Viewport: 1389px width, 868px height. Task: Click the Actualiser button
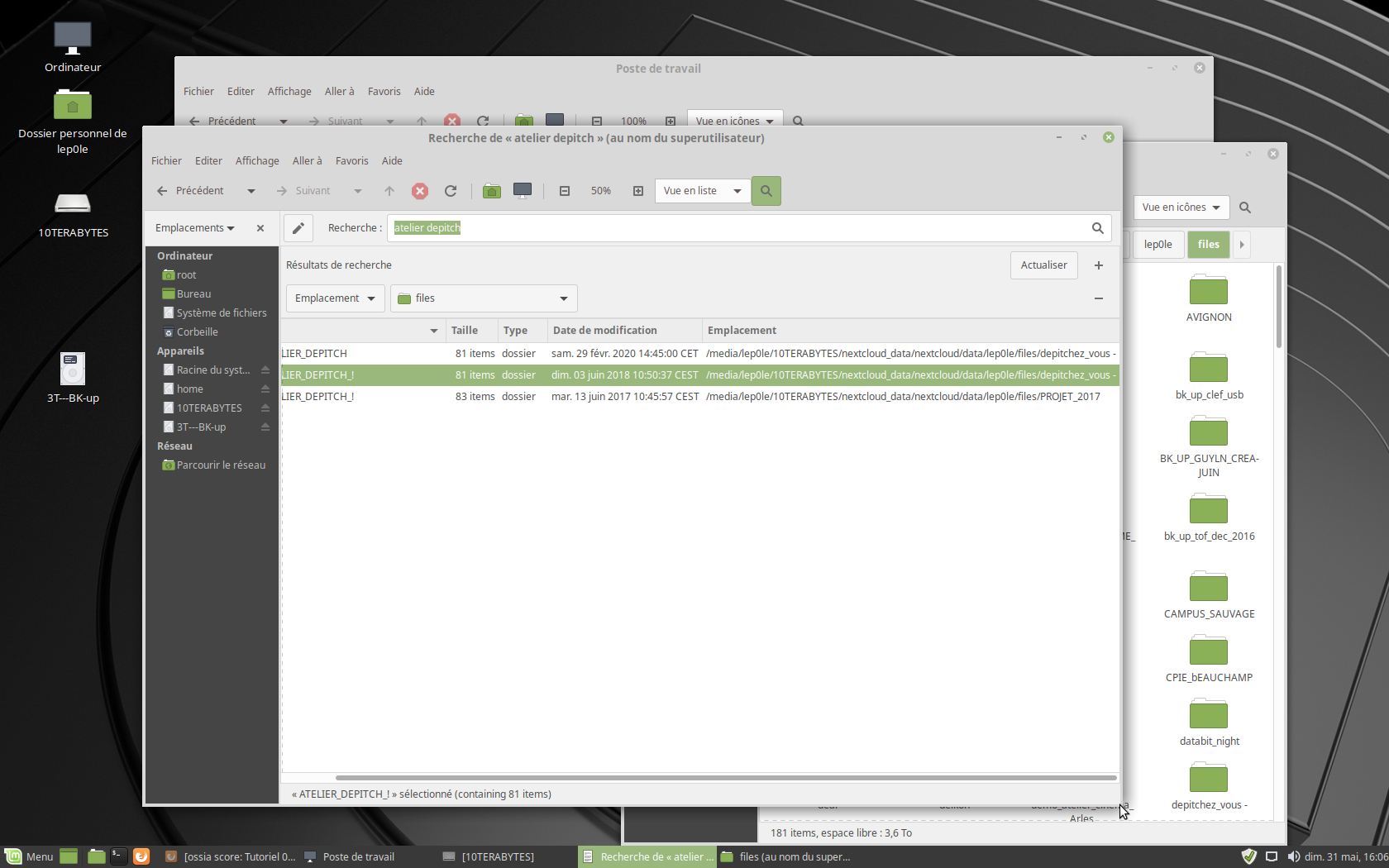(1043, 265)
